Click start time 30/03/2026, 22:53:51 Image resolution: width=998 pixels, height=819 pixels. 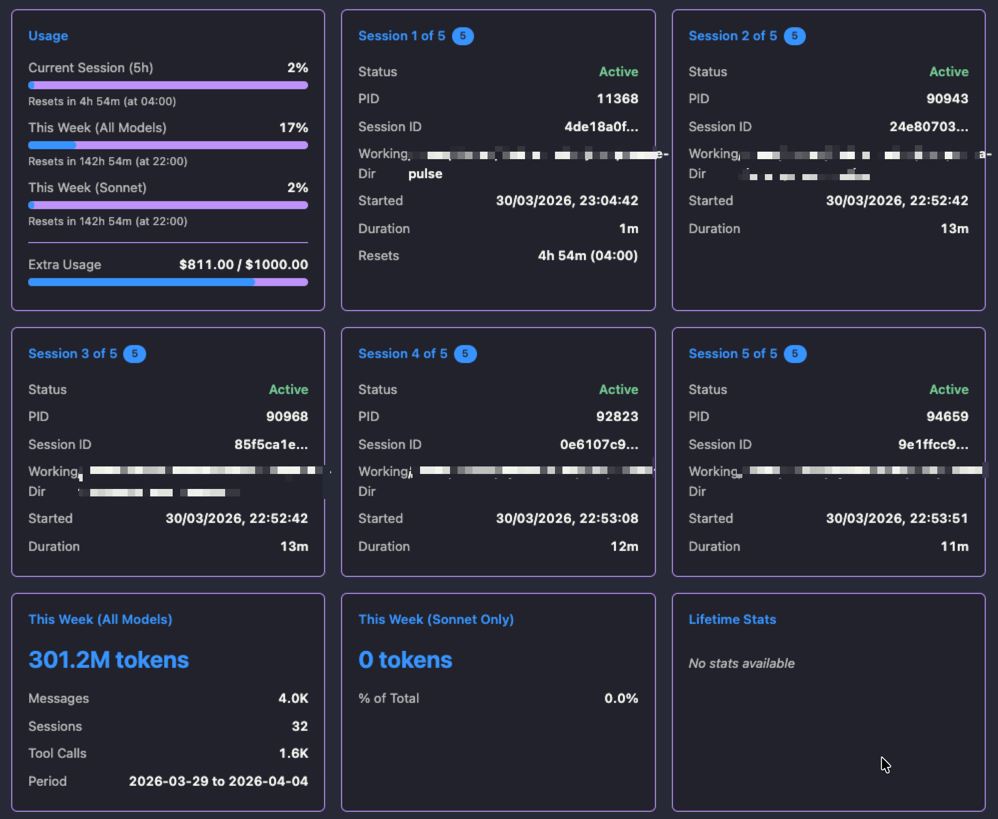pos(897,518)
